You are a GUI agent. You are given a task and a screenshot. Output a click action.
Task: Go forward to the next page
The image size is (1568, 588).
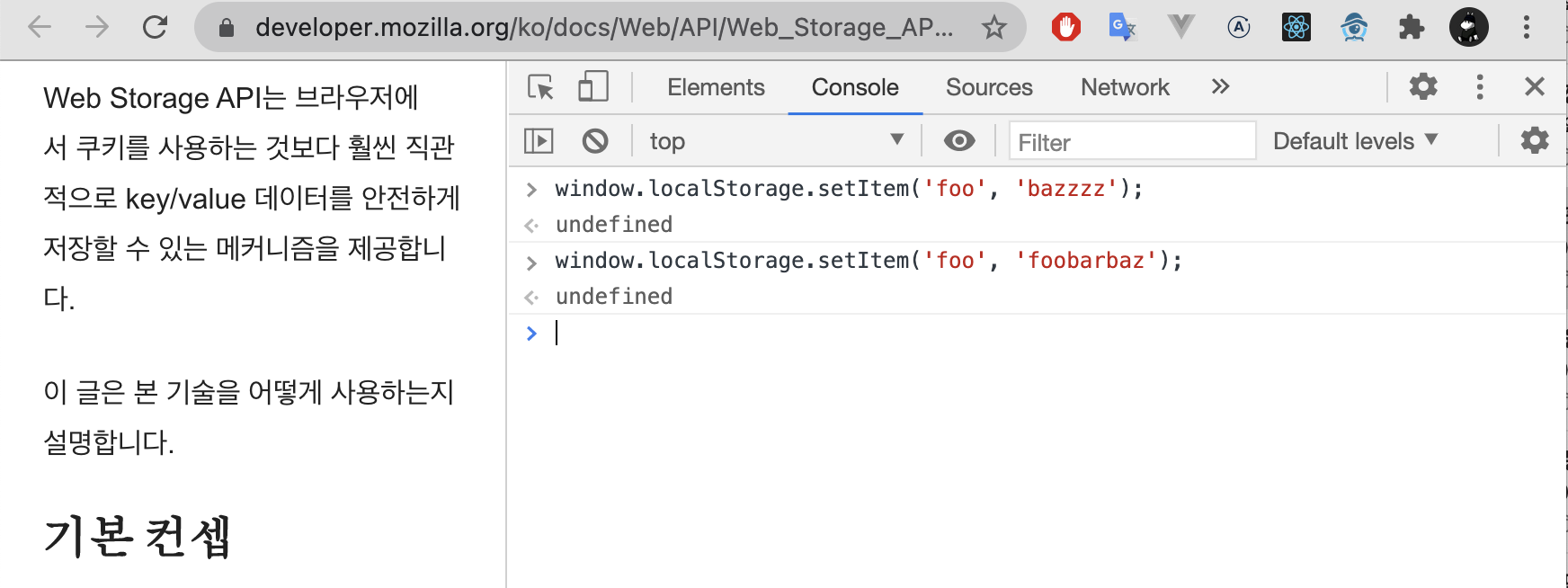point(97,27)
